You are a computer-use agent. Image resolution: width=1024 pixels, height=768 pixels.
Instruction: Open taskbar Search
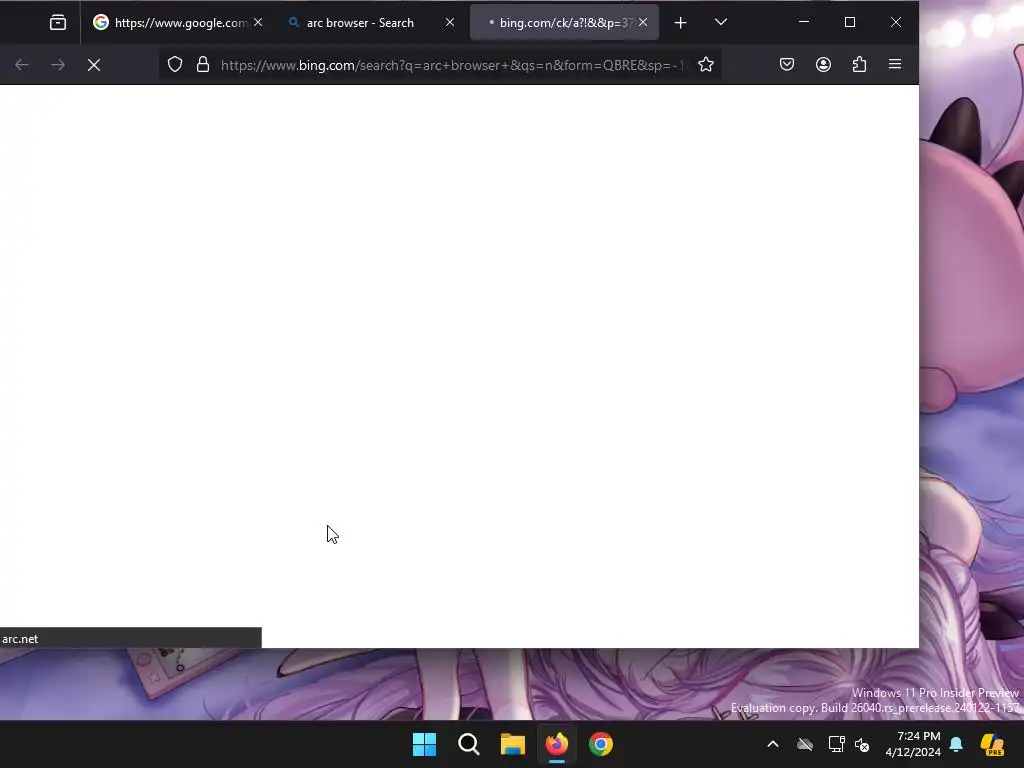point(469,744)
